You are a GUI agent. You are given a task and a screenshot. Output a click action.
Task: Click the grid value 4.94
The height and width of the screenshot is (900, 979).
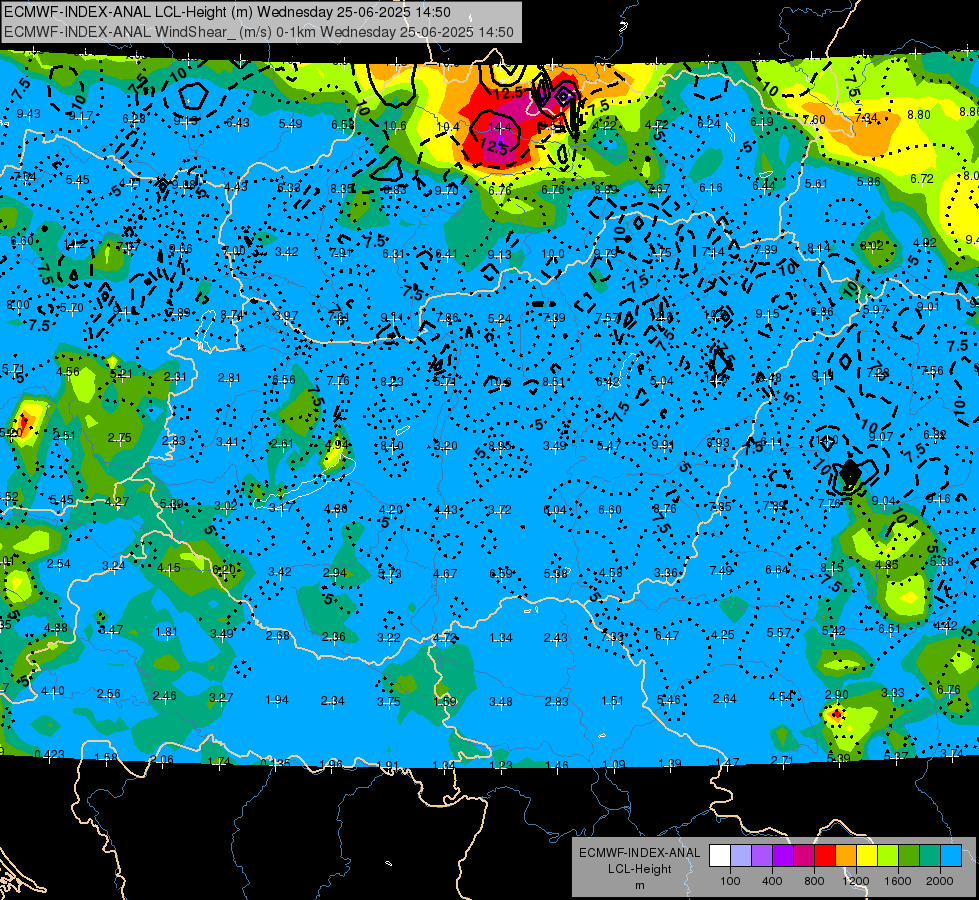click(x=337, y=445)
